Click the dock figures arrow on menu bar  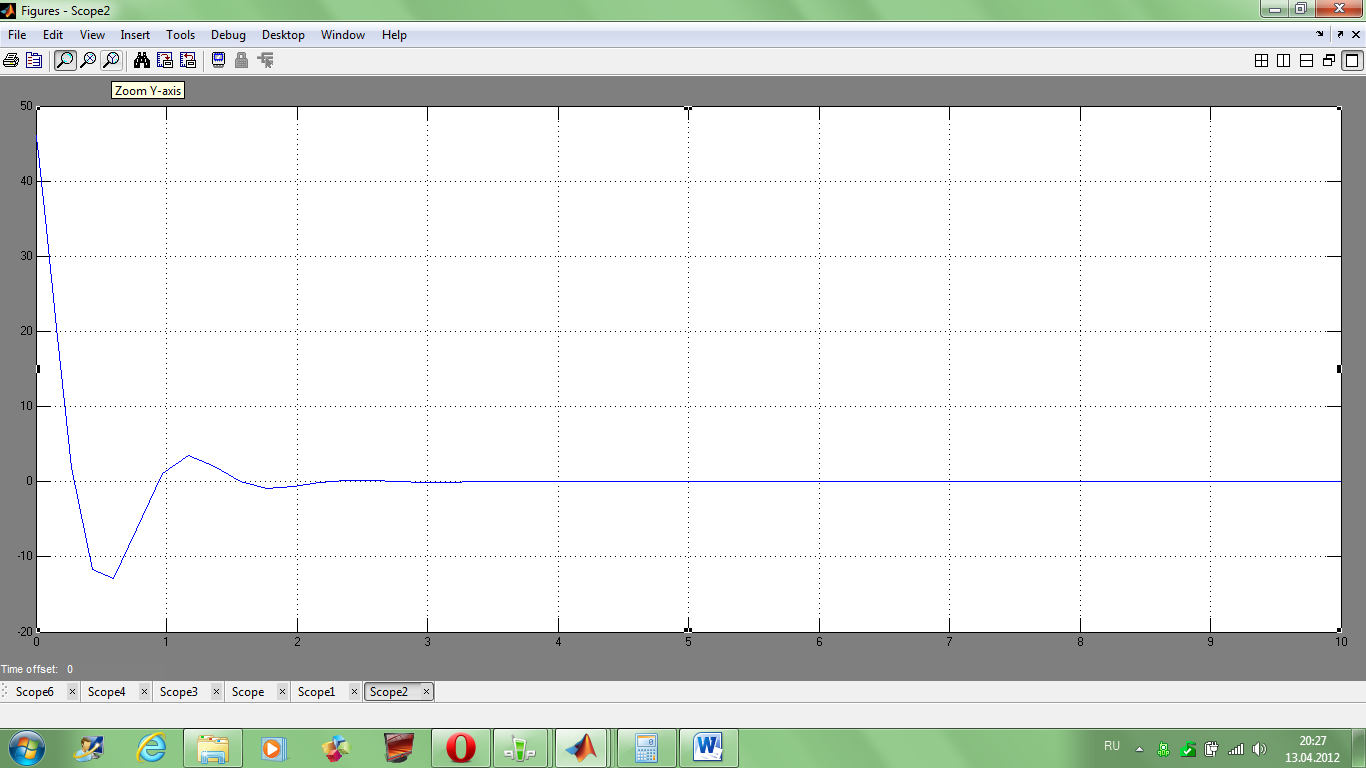tap(1321, 35)
